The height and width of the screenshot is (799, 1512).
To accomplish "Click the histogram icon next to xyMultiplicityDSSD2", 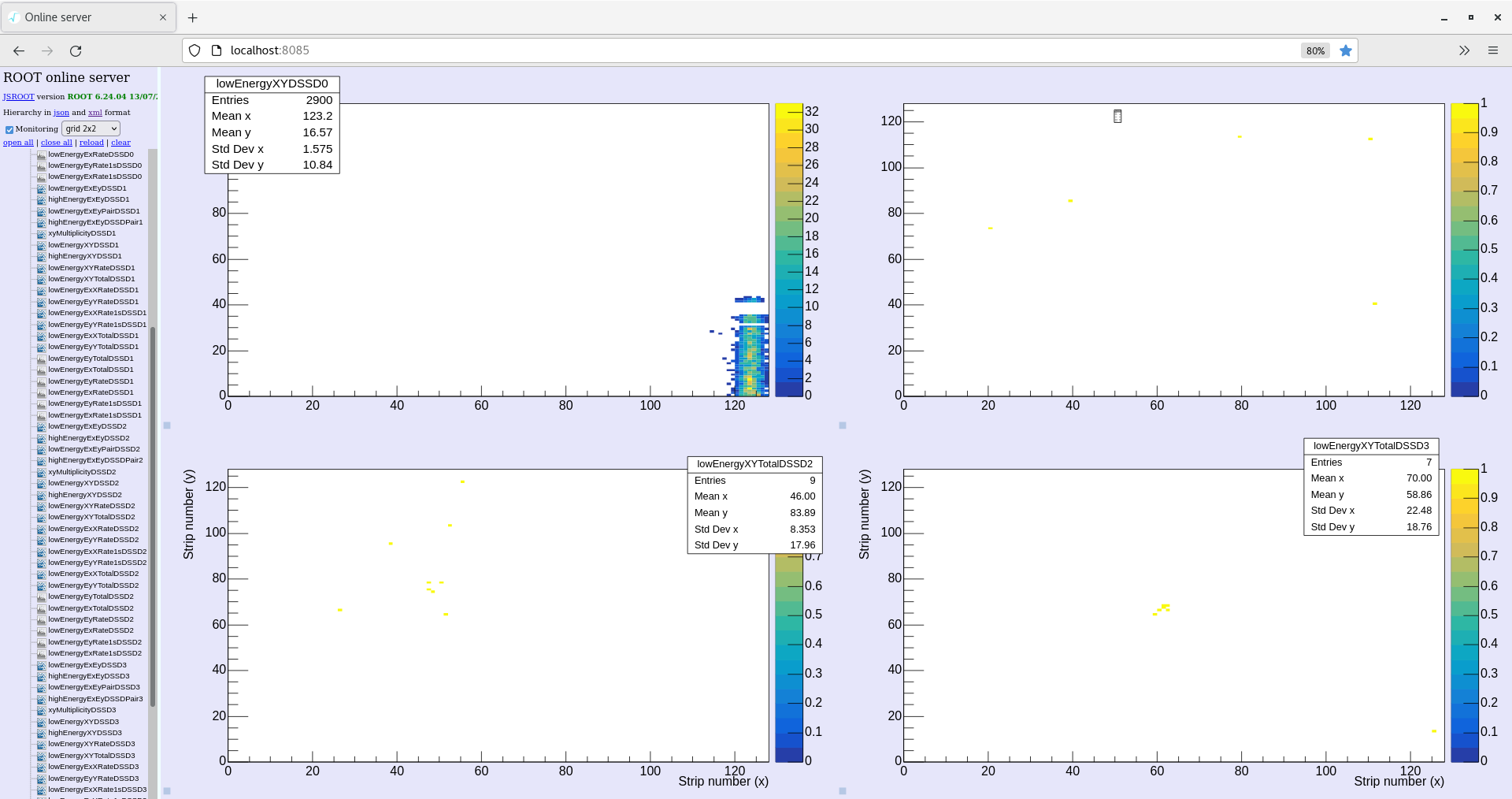I will click(41, 472).
